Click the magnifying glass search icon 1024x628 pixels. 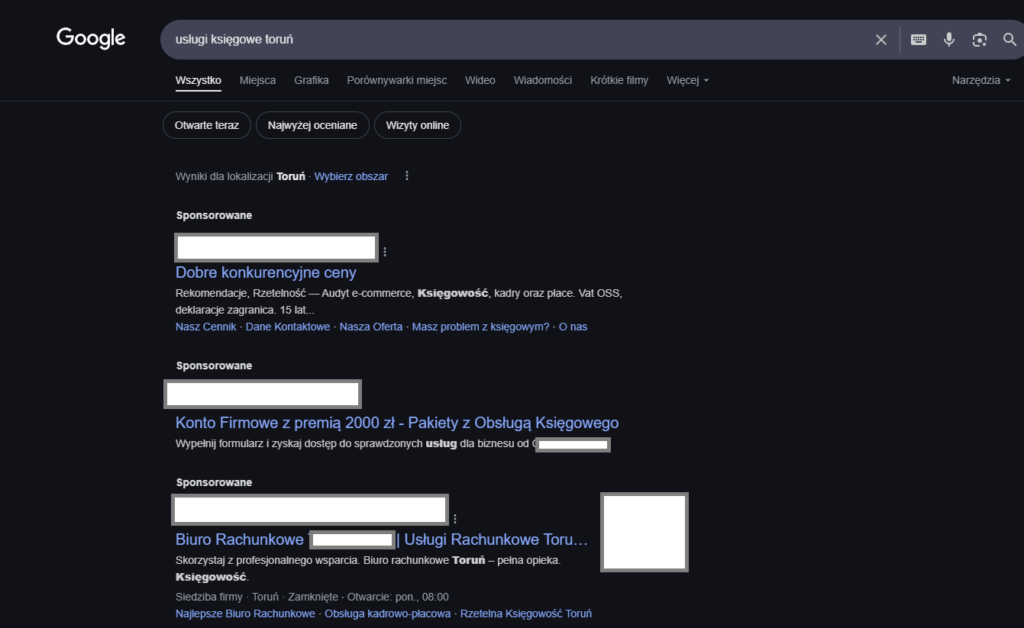[1009, 40]
